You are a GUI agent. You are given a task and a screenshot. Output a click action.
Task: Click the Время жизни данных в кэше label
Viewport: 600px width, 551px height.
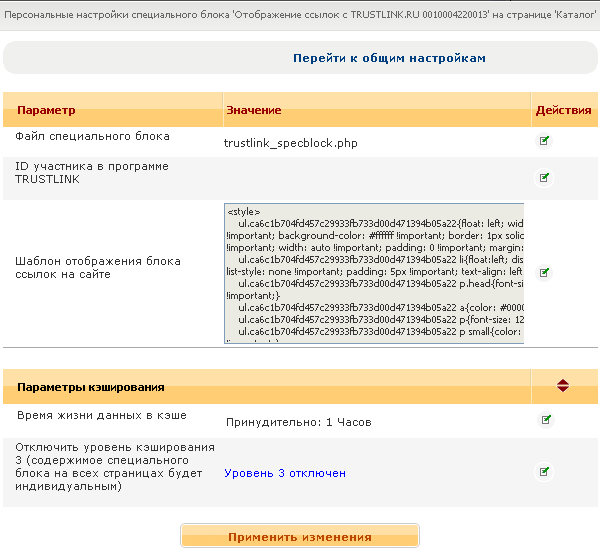click(x=101, y=414)
